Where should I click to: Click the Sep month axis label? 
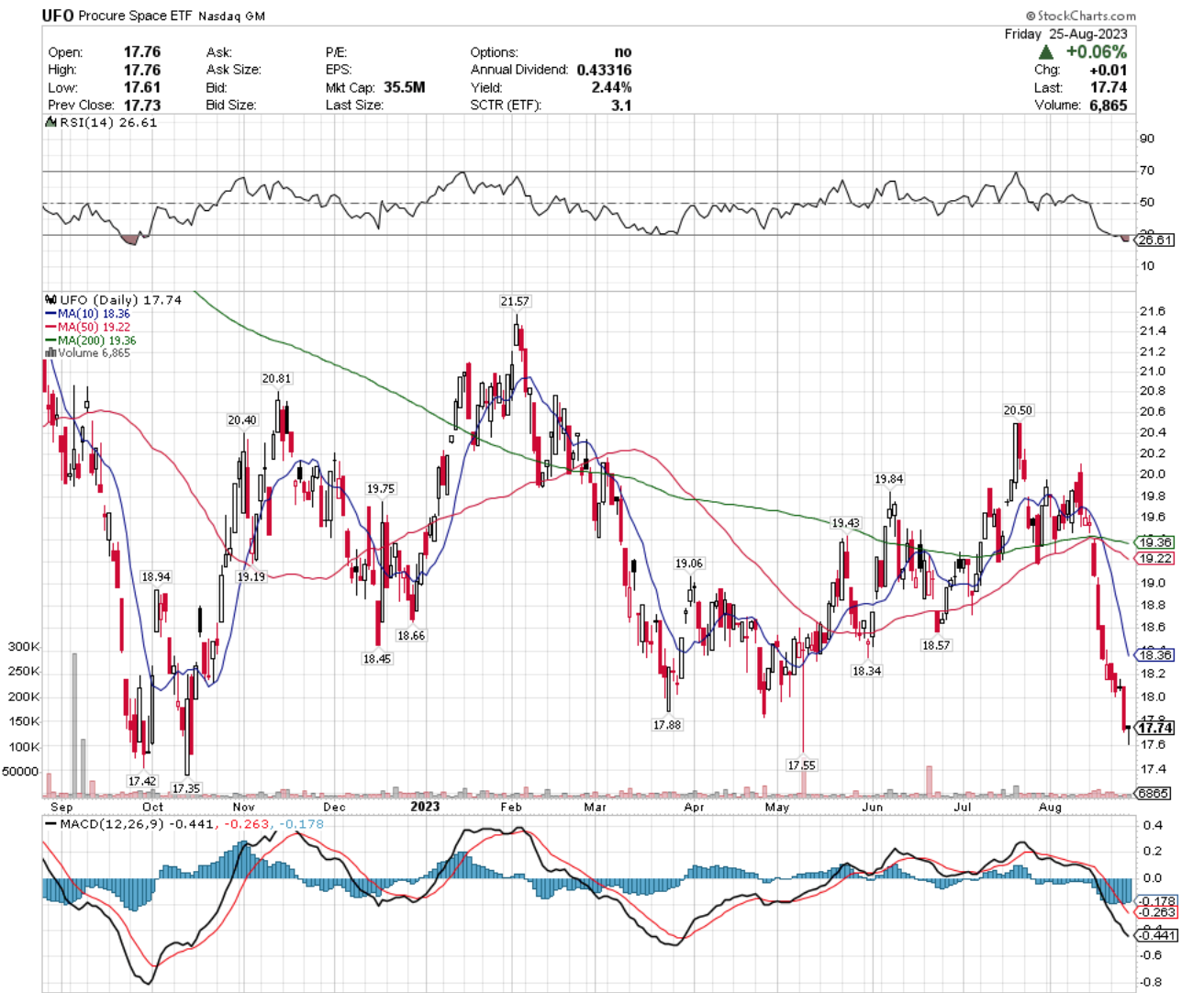coord(61,808)
